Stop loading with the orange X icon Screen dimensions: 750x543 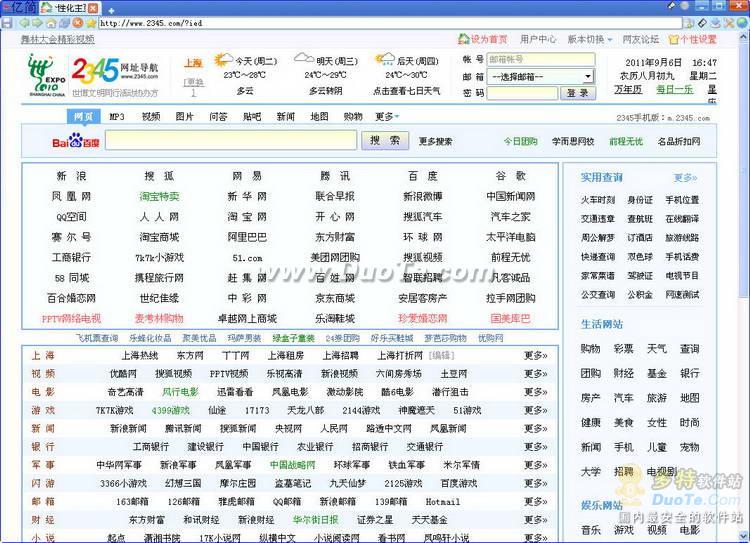point(77,22)
